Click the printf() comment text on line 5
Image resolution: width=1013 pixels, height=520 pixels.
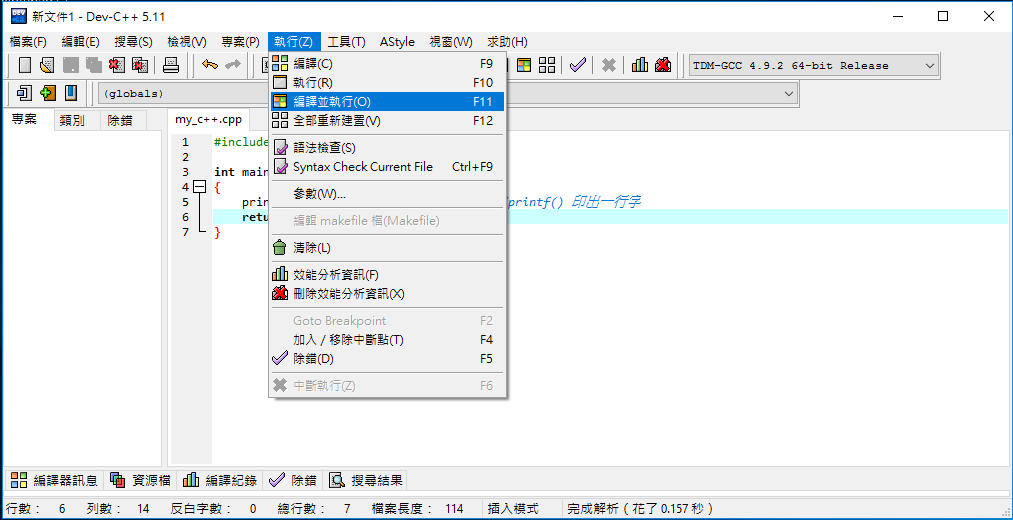[x=574, y=202]
